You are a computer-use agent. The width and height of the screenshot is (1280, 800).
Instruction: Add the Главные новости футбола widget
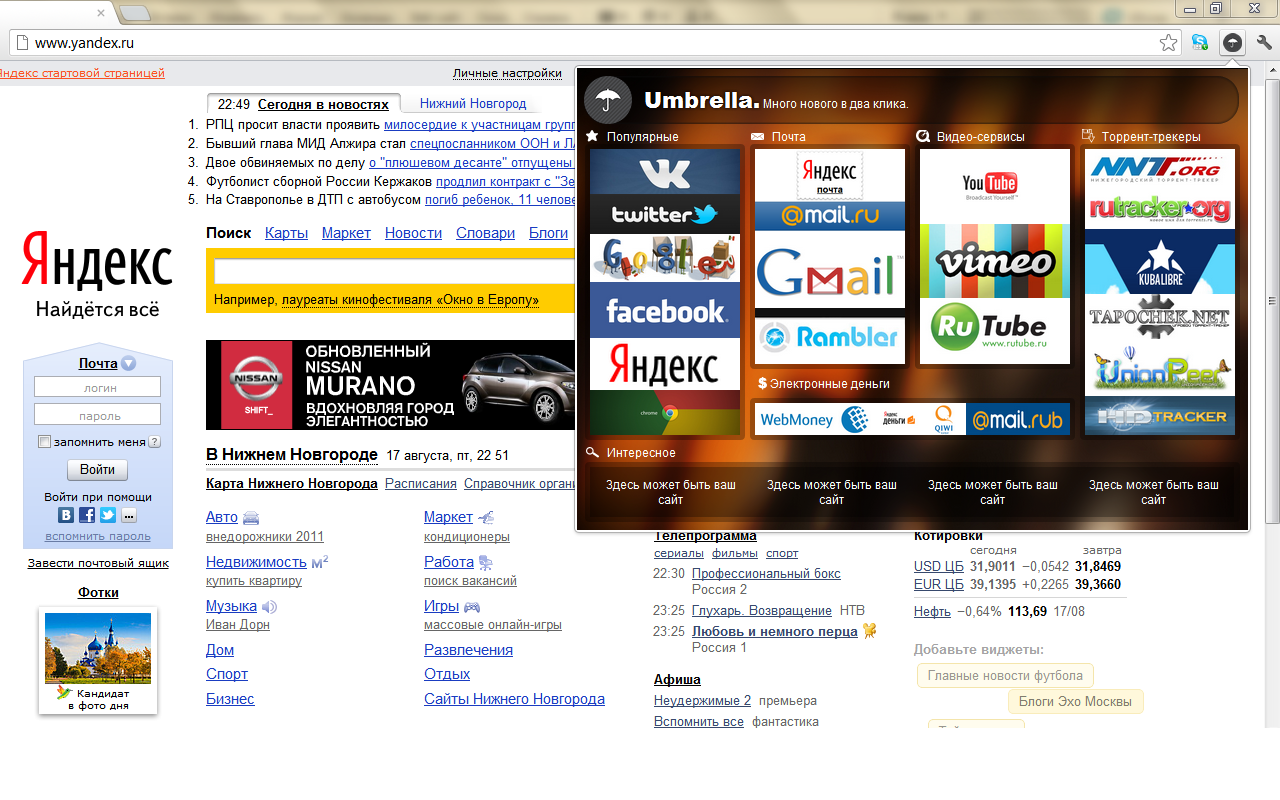(1006, 676)
